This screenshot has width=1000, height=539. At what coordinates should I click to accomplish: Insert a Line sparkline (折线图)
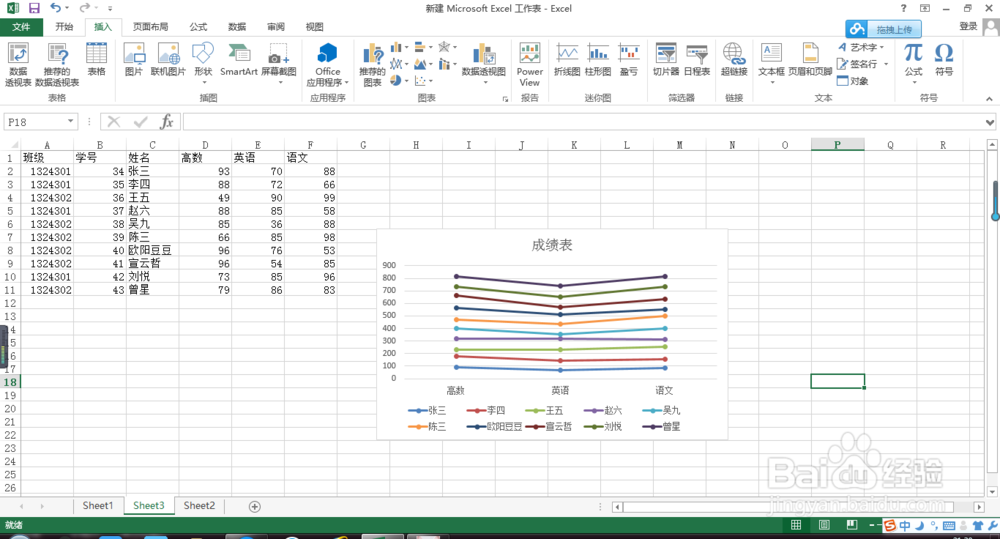(566, 59)
